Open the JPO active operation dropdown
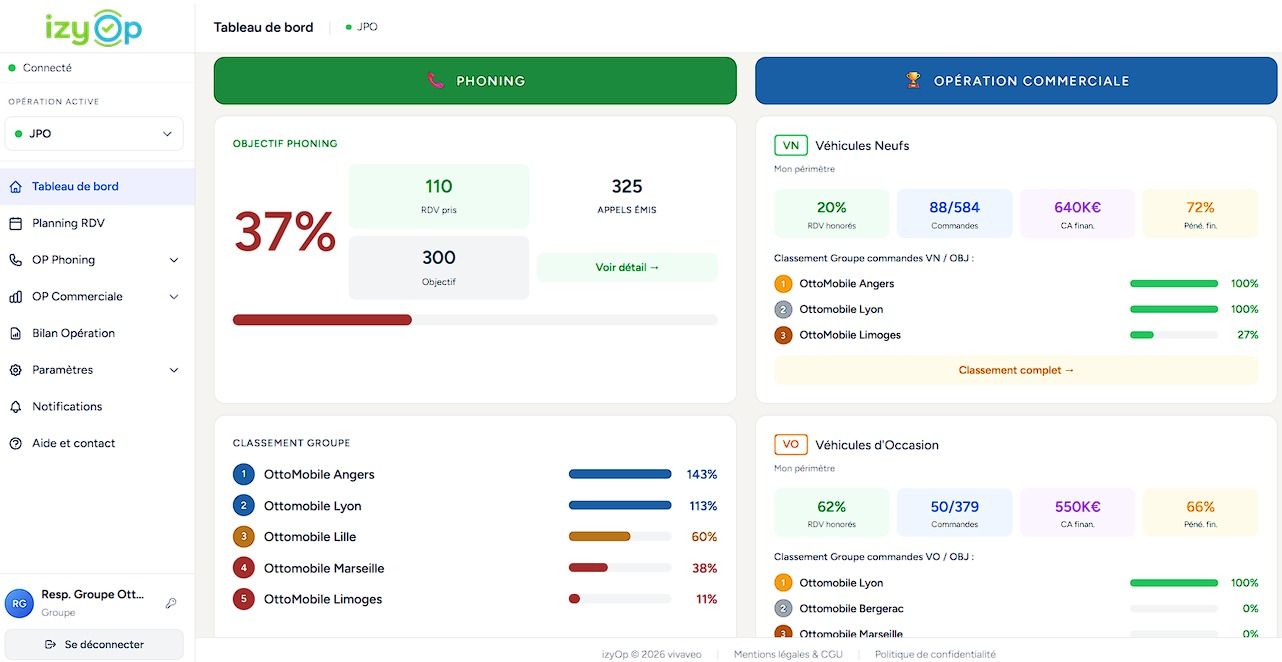 [94, 134]
